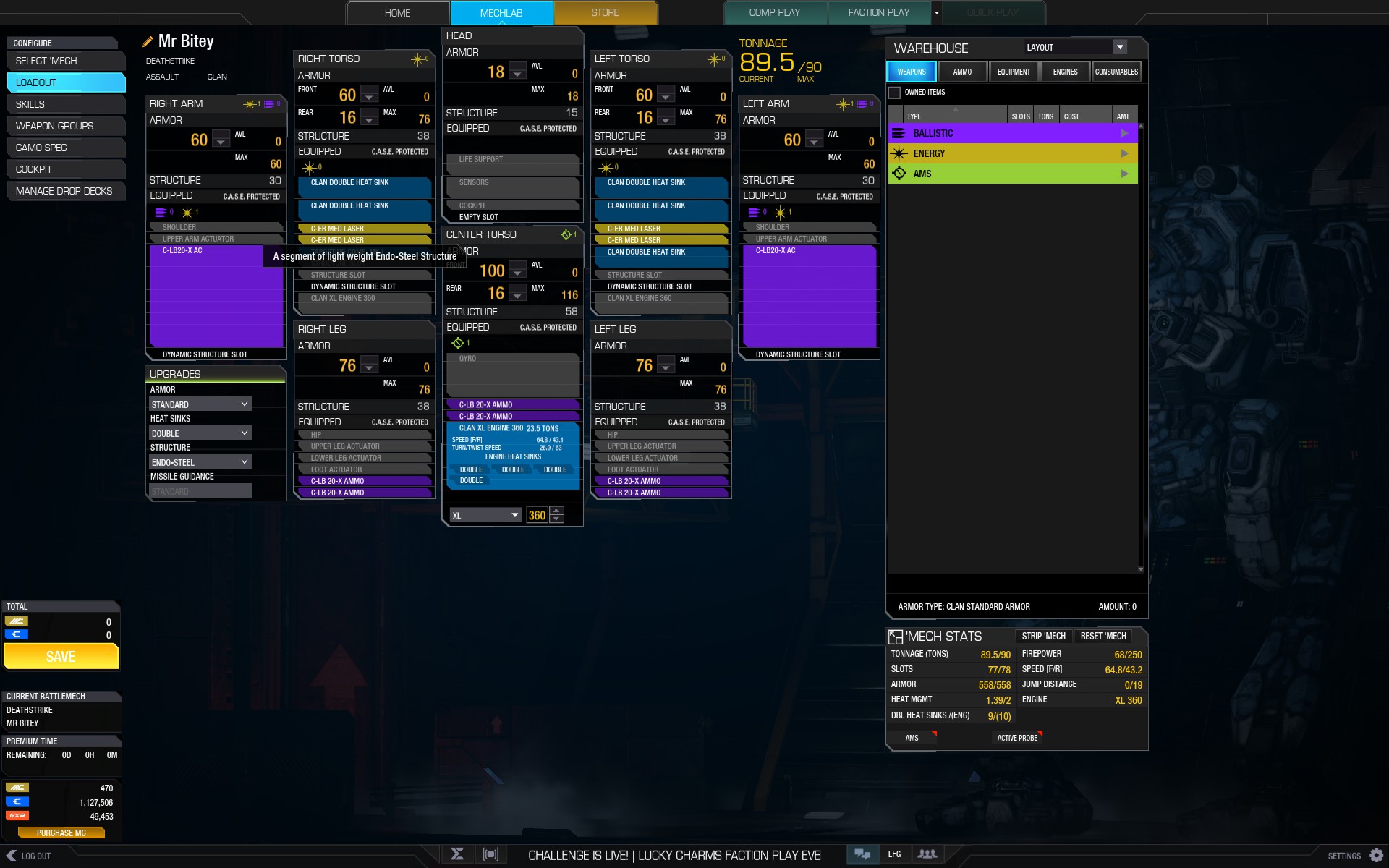Click the Settings gear icon
1389x868 pixels.
1376,856
